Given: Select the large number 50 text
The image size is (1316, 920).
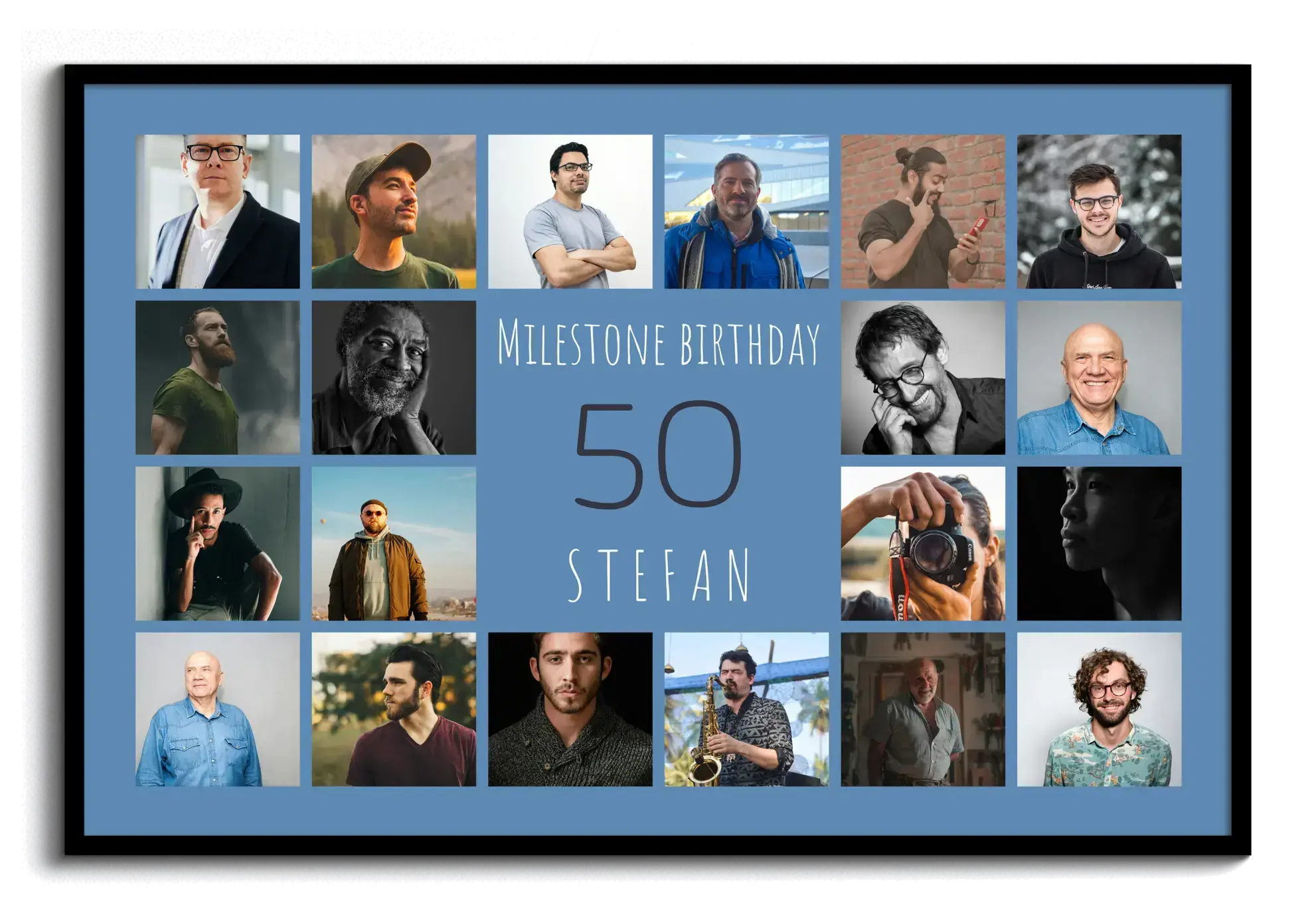Looking at the screenshot, I should [658, 455].
